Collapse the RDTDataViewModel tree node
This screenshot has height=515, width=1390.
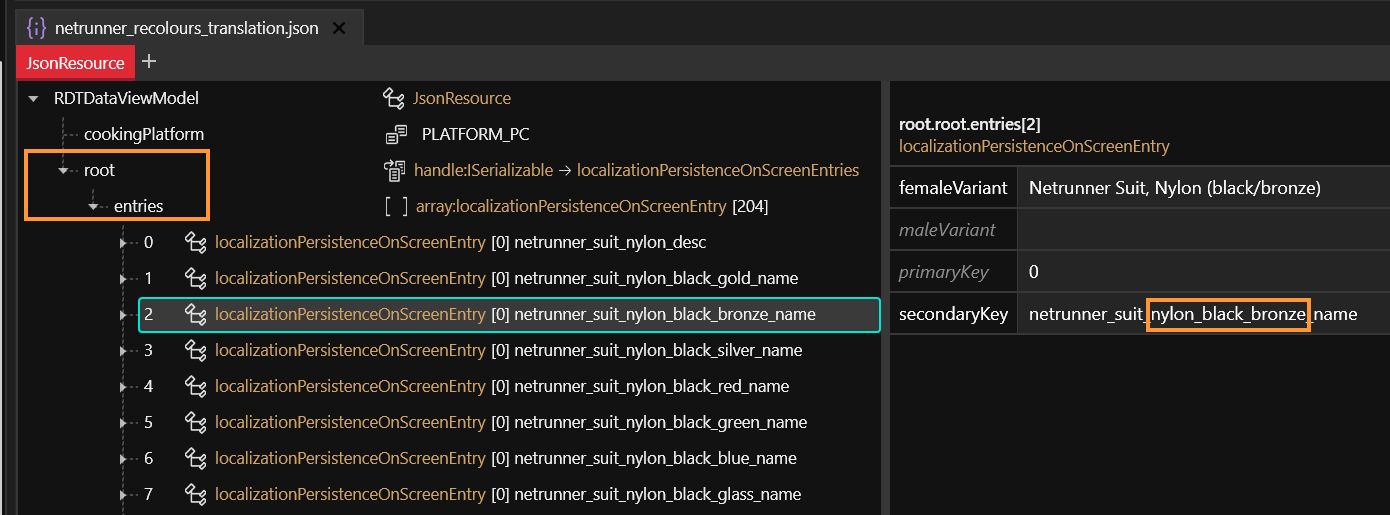point(33,98)
